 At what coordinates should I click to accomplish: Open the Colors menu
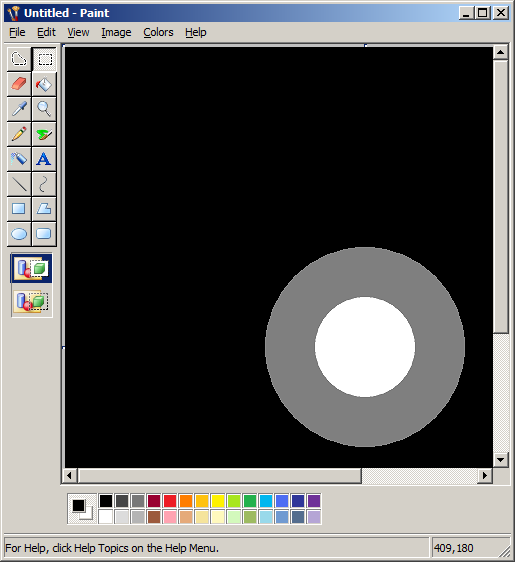coord(158,32)
